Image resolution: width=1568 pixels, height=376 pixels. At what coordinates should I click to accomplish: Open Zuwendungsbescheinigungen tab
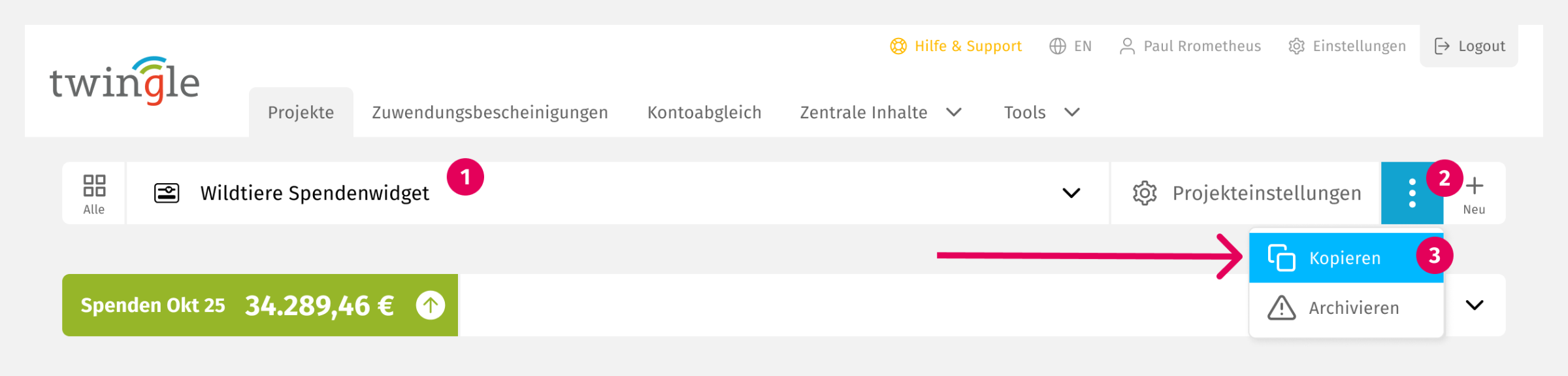490,112
